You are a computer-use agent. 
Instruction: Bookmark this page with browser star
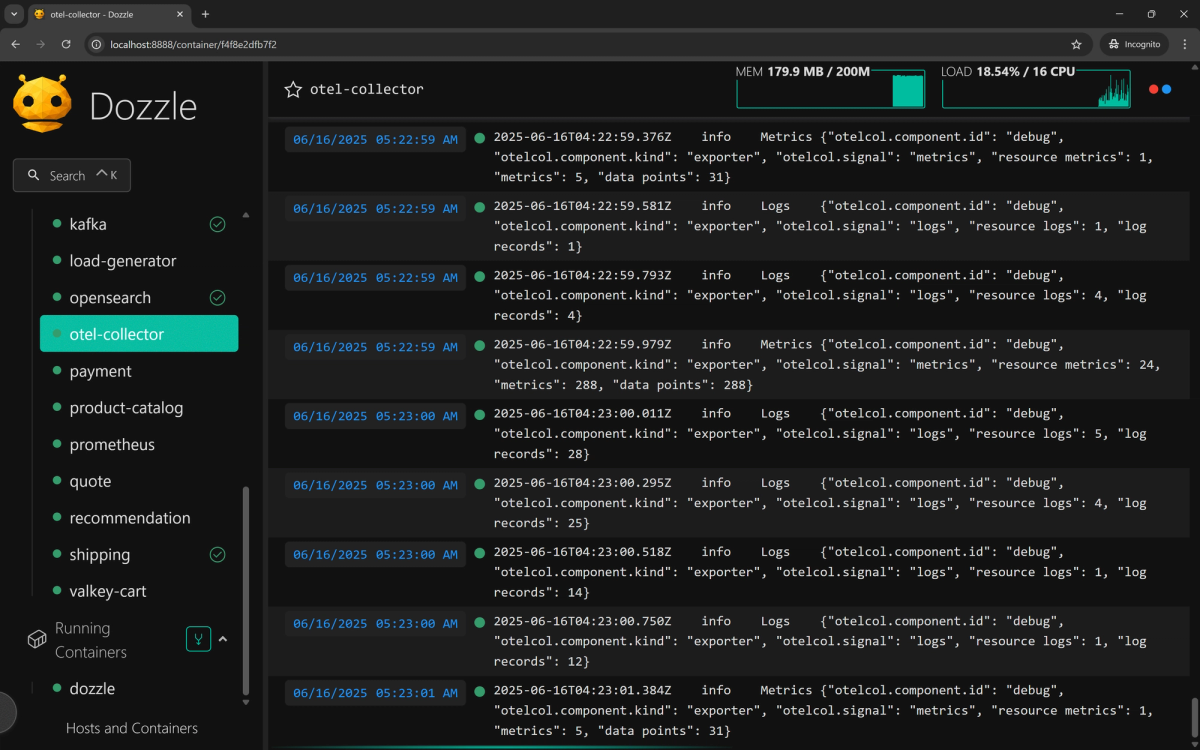(x=1076, y=44)
